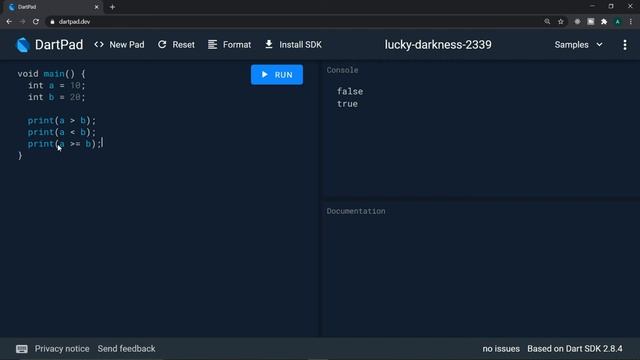Close the DartPad browser tab
Viewport: 640px width, 360px height.
click(x=97, y=7)
